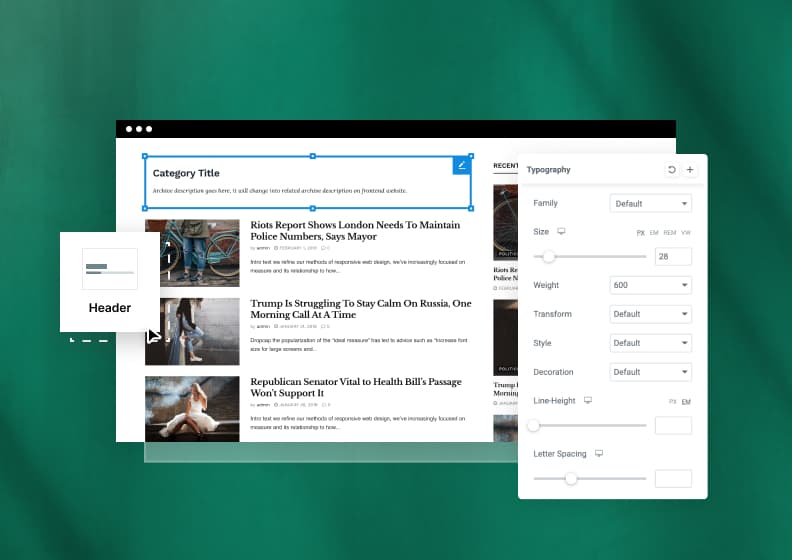This screenshot has width=792, height=560.
Task: Click the responsive device icon next to Letter Spacing
Action: (x=599, y=453)
